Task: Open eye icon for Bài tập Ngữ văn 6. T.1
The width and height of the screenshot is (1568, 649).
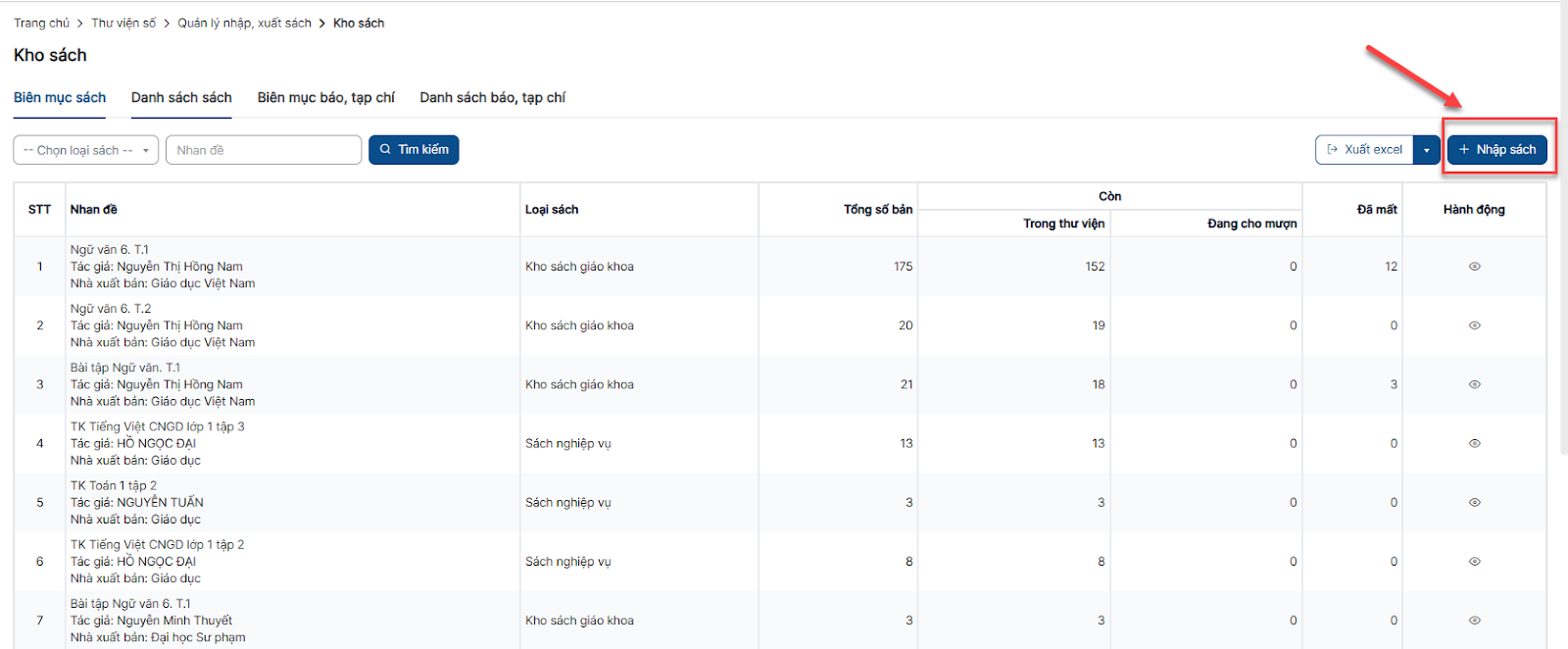Action: (1474, 621)
